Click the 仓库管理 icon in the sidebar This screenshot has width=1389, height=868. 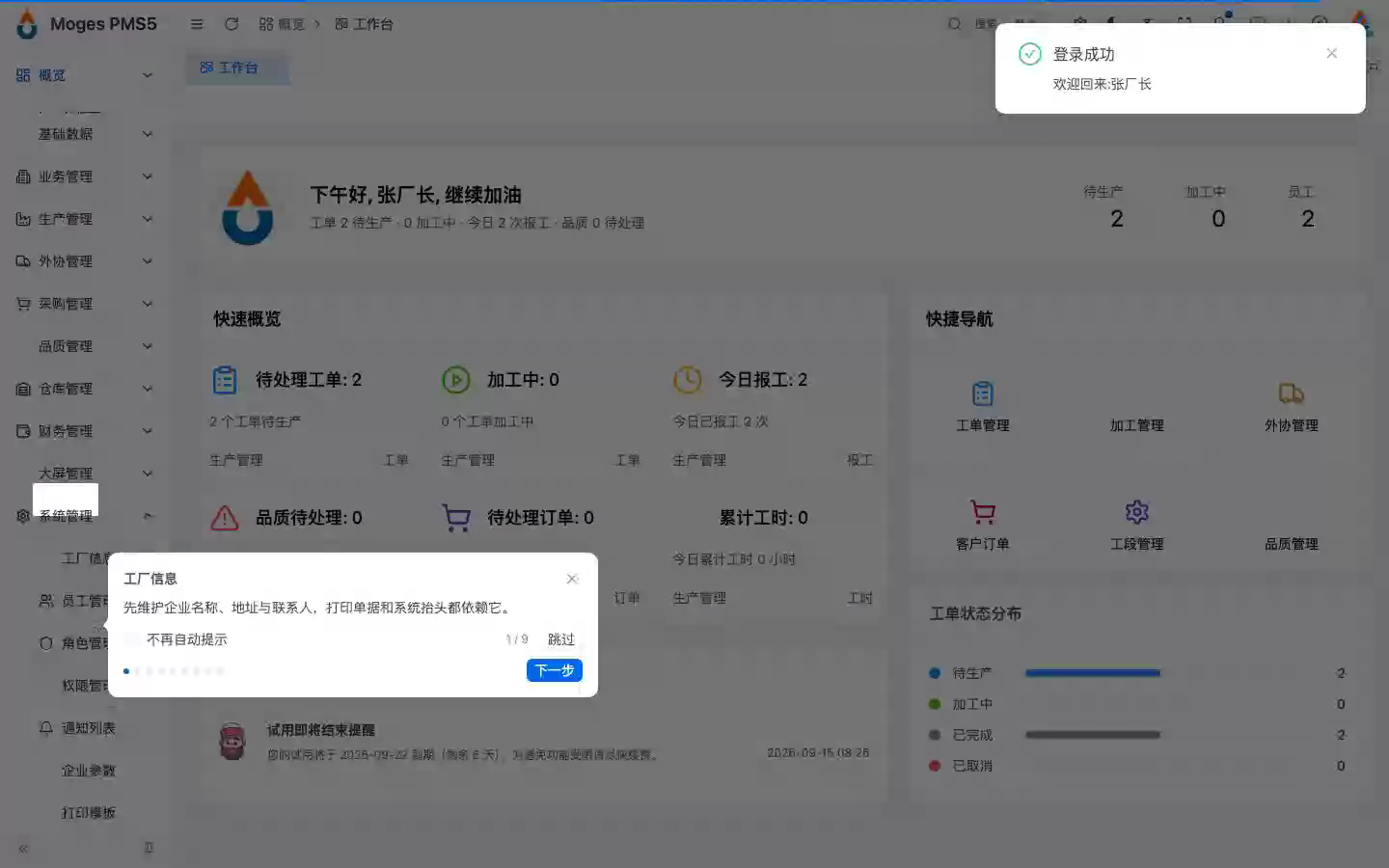click(x=23, y=389)
